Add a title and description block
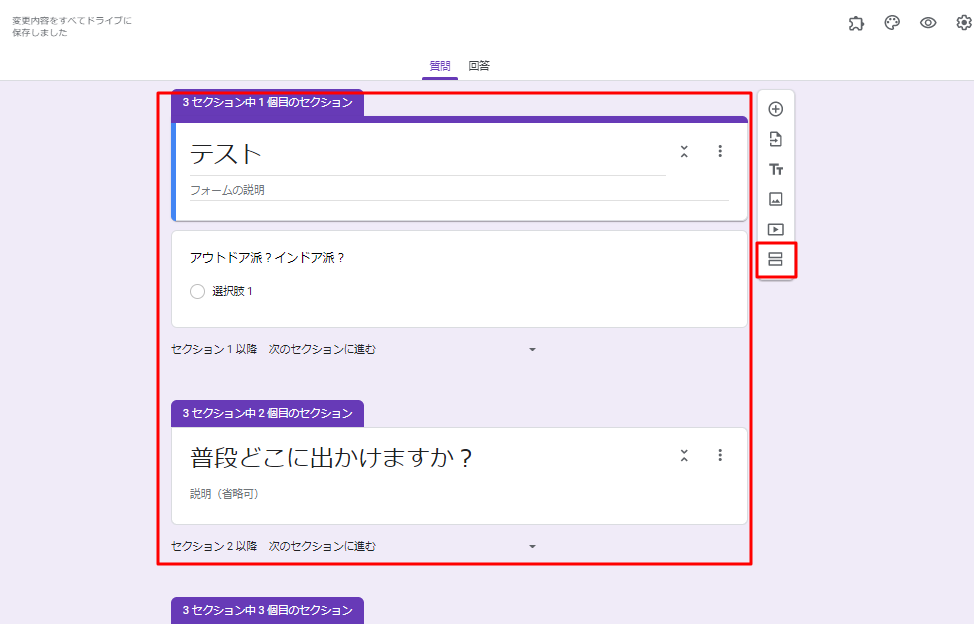 [775, 169]
